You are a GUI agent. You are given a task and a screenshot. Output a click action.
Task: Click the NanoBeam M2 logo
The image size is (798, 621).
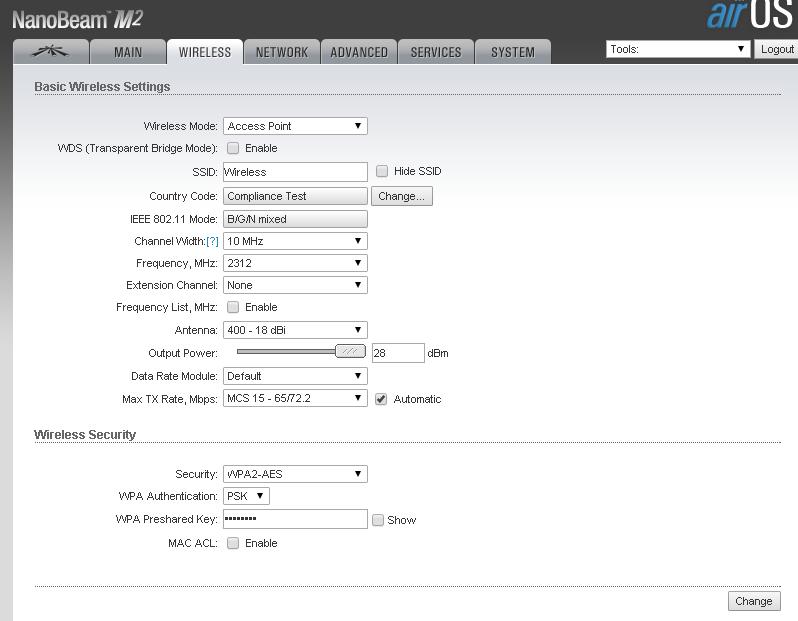[77, 19]
